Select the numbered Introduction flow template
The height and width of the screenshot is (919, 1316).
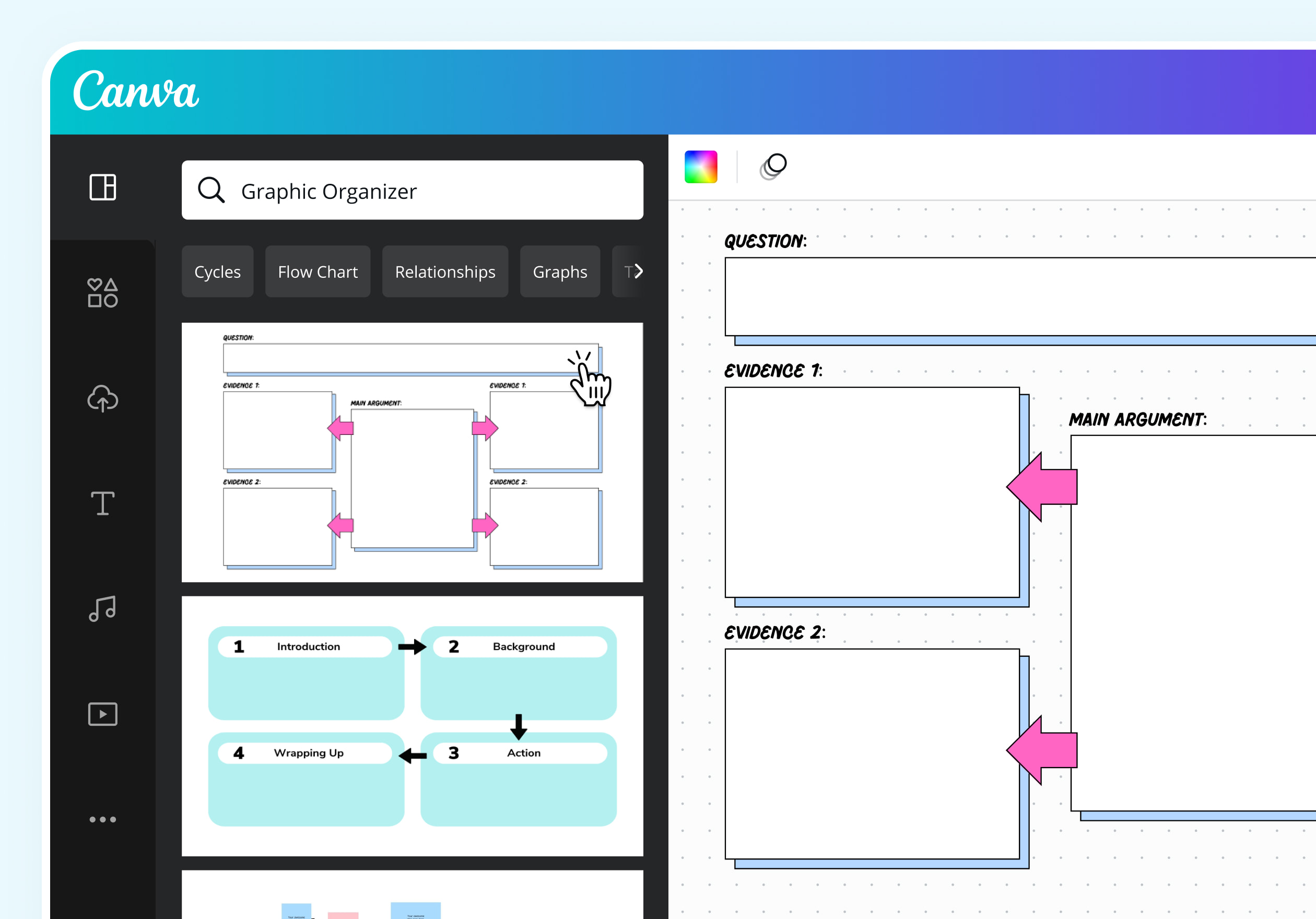click(x=413, y=728)
